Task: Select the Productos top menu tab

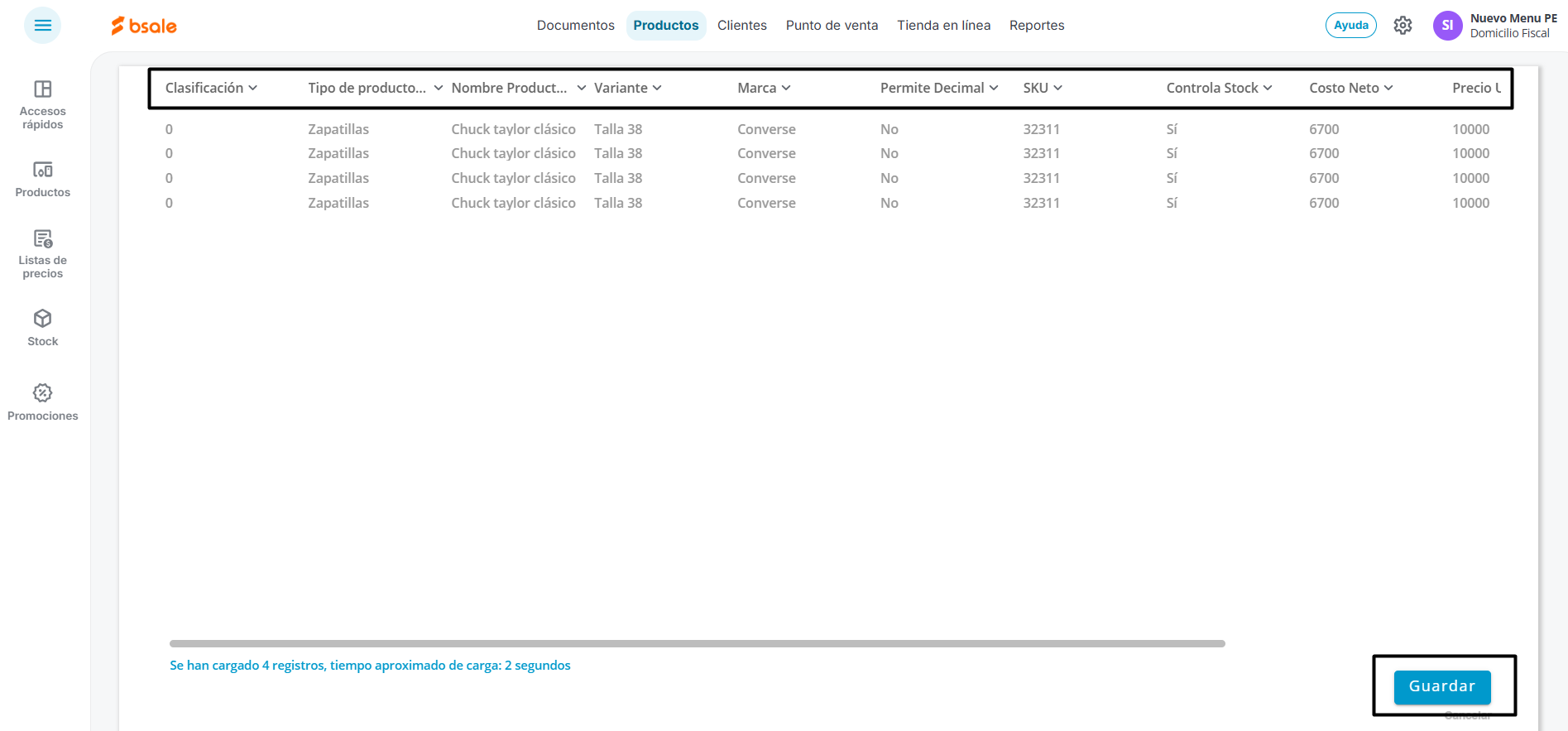Action: point(666,26)
